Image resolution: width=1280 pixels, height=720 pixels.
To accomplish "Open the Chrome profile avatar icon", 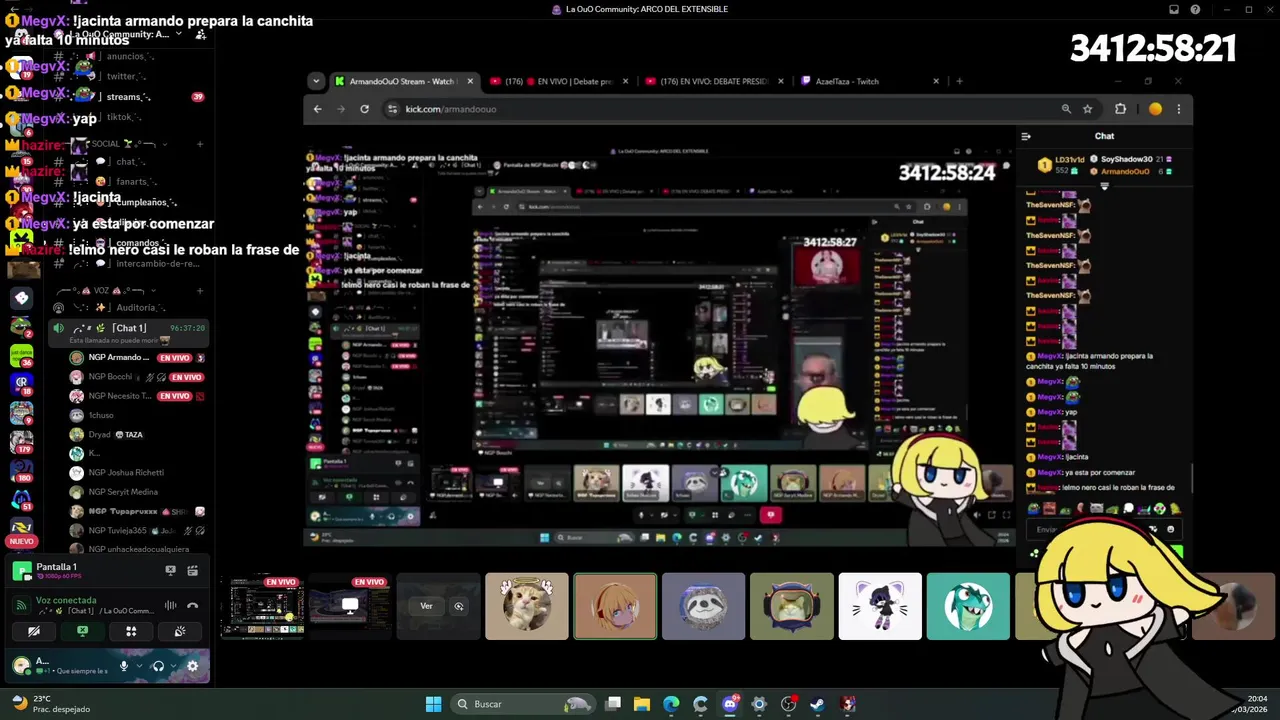I will pyautogui.click(x=1155, y=109).
